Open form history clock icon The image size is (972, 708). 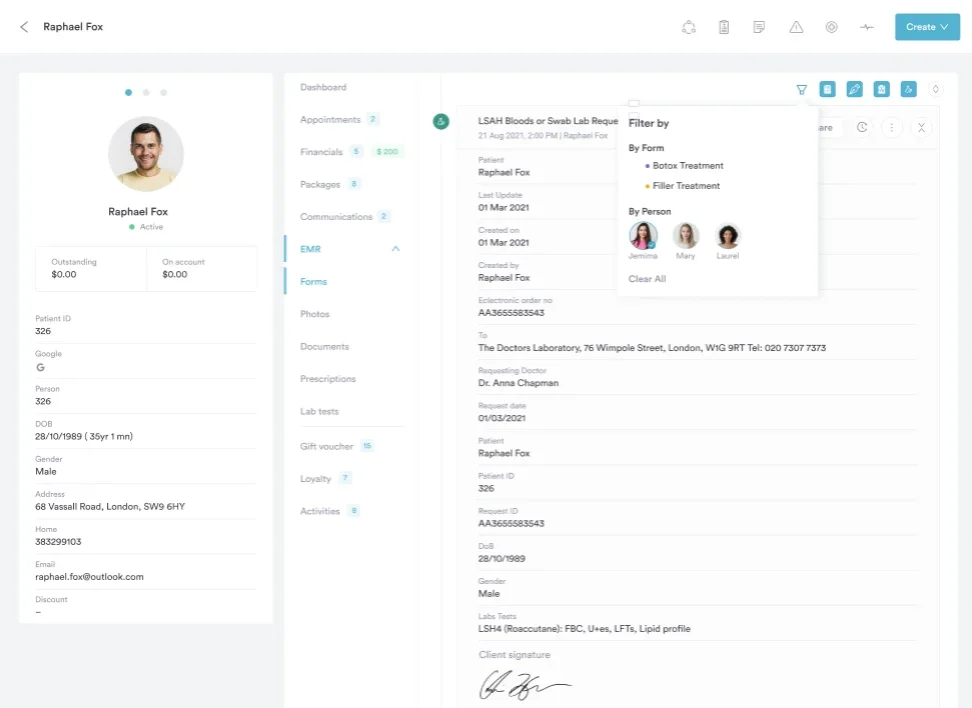pyautogui.click(x=863, y=128)
